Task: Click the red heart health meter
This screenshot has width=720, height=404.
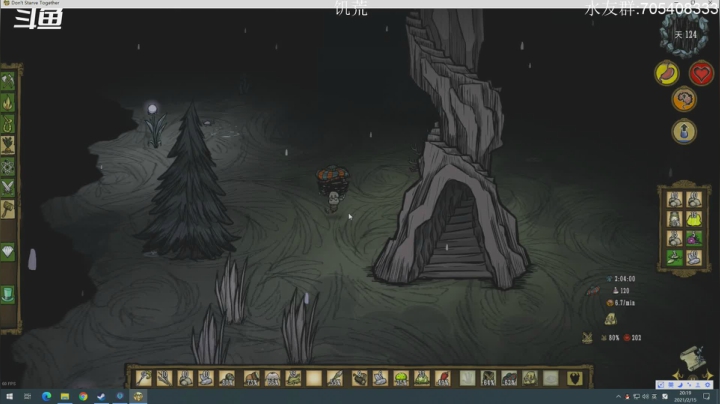Action: (x=701, y=73)
